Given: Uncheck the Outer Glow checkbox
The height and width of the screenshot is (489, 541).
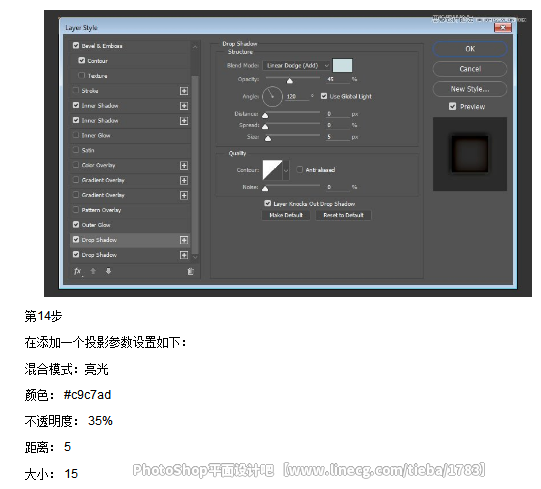Looking at the screenshot, I should (76, 224).
